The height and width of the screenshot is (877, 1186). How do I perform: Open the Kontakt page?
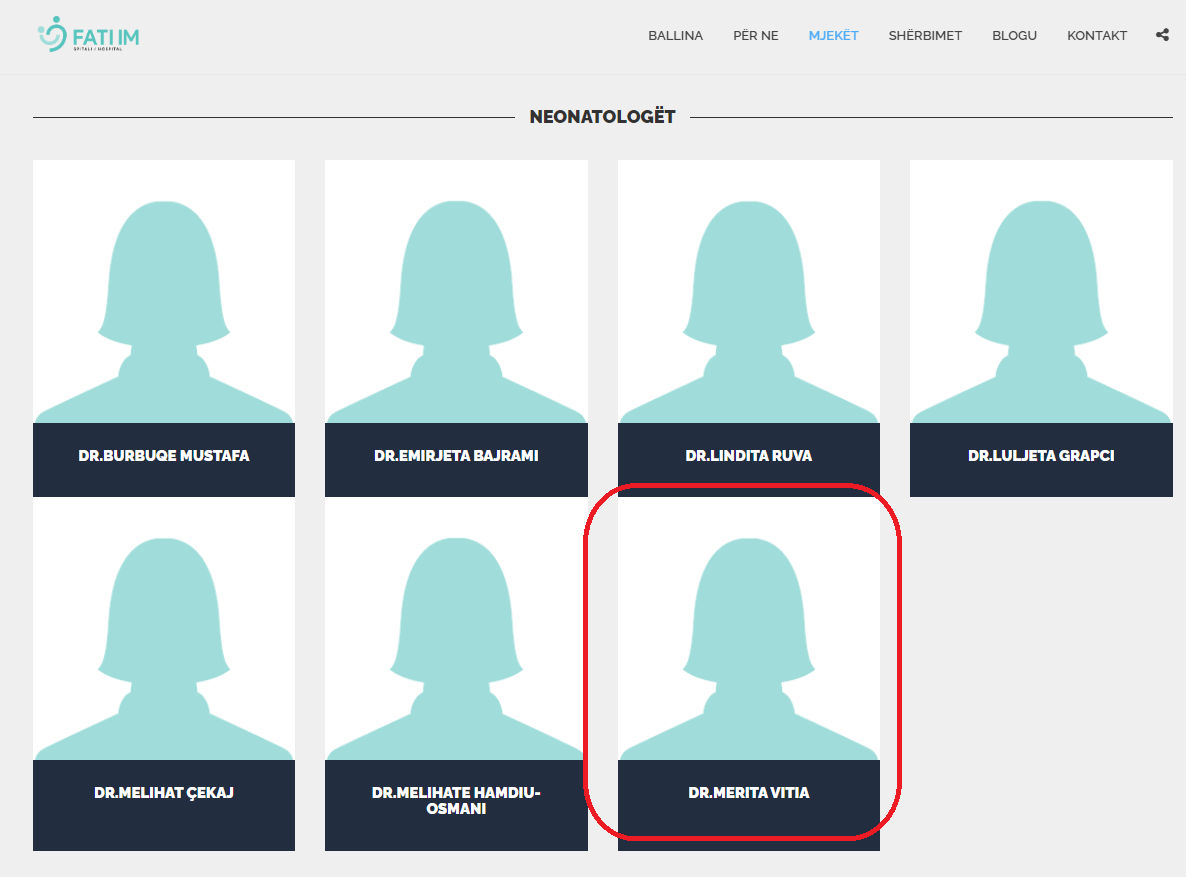tap(1096, 36)
